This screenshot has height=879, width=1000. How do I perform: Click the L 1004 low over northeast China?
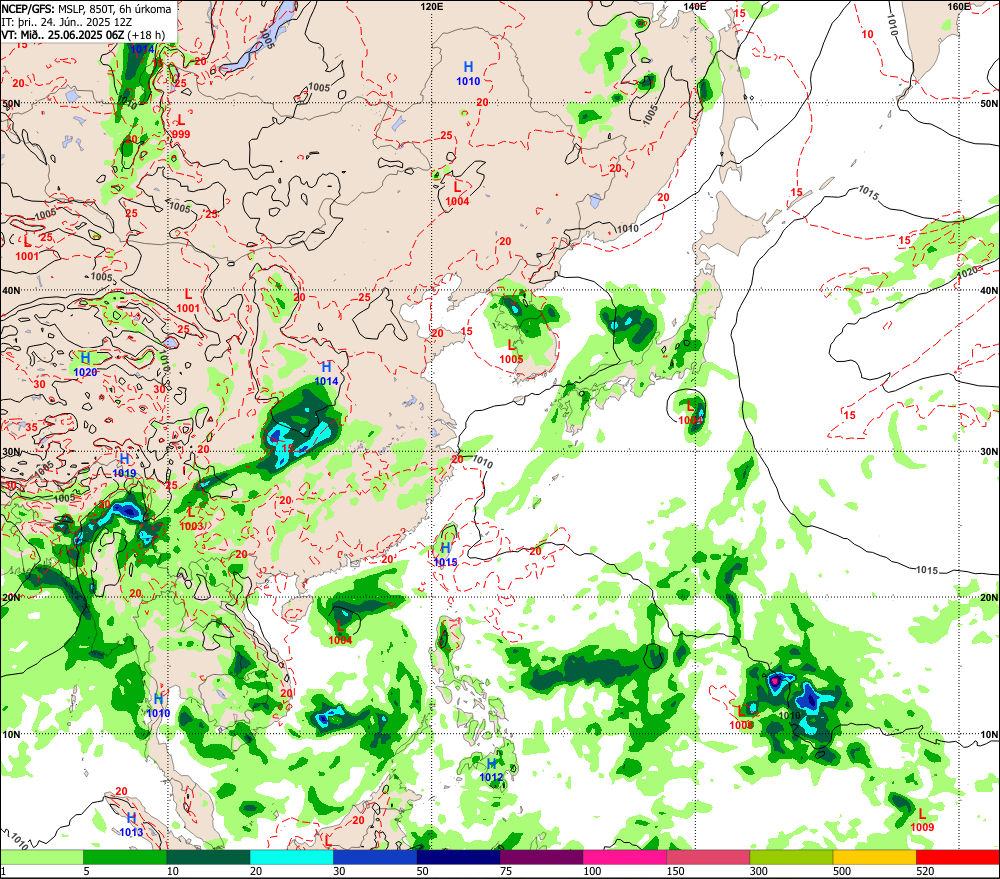(x=457, y=194)
